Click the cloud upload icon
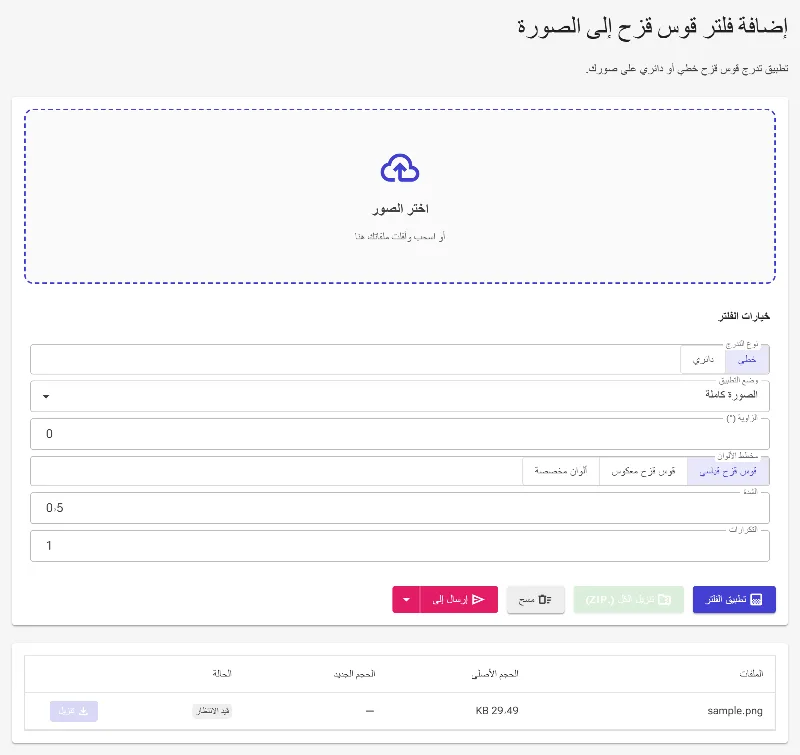The height and width of the screenshot is (755, 800). 400,168
